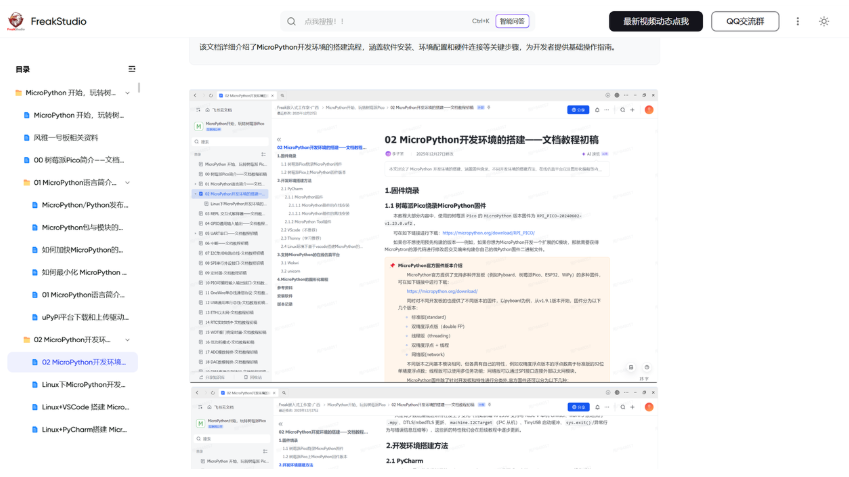Click the second embedded screenshot showing 2.1 PyCharm
Viewport: 849px width, 477px height.
click(x=423, y=427)
